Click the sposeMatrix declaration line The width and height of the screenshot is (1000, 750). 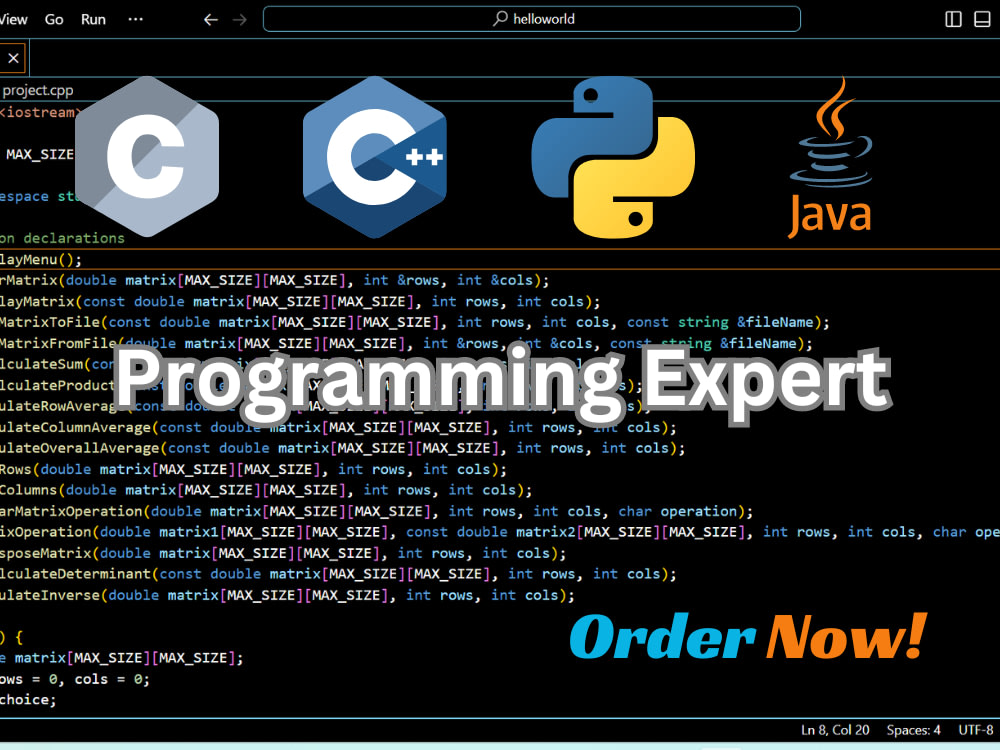click(x=283, y=553)
